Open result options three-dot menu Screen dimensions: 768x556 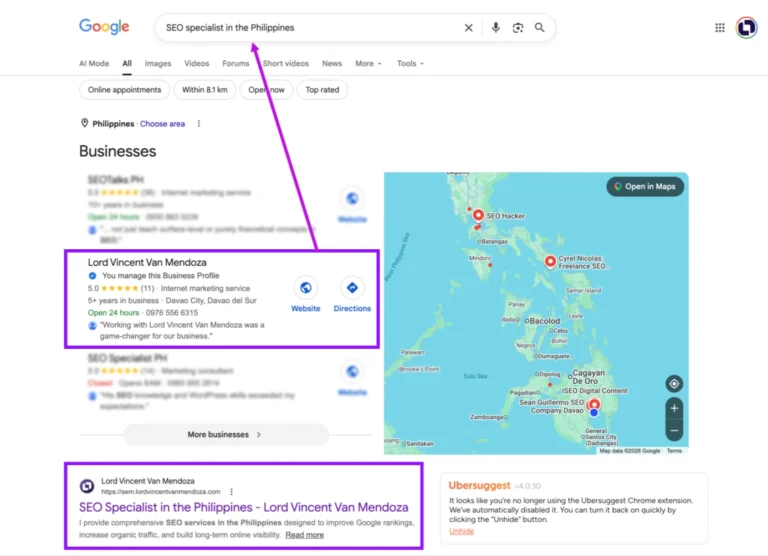click(231, 491)
